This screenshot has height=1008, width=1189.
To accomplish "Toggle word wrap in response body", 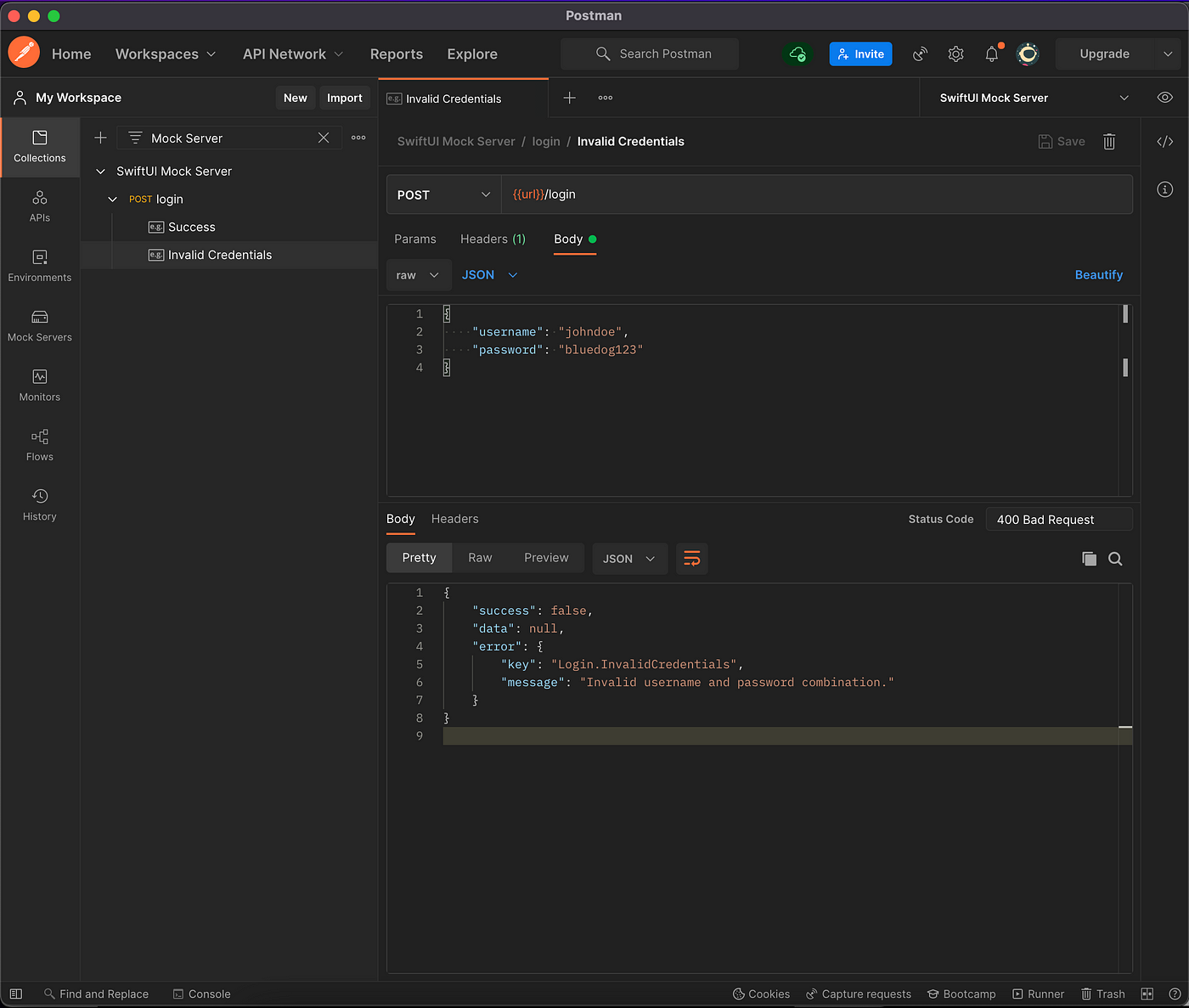I will (692, 559).
